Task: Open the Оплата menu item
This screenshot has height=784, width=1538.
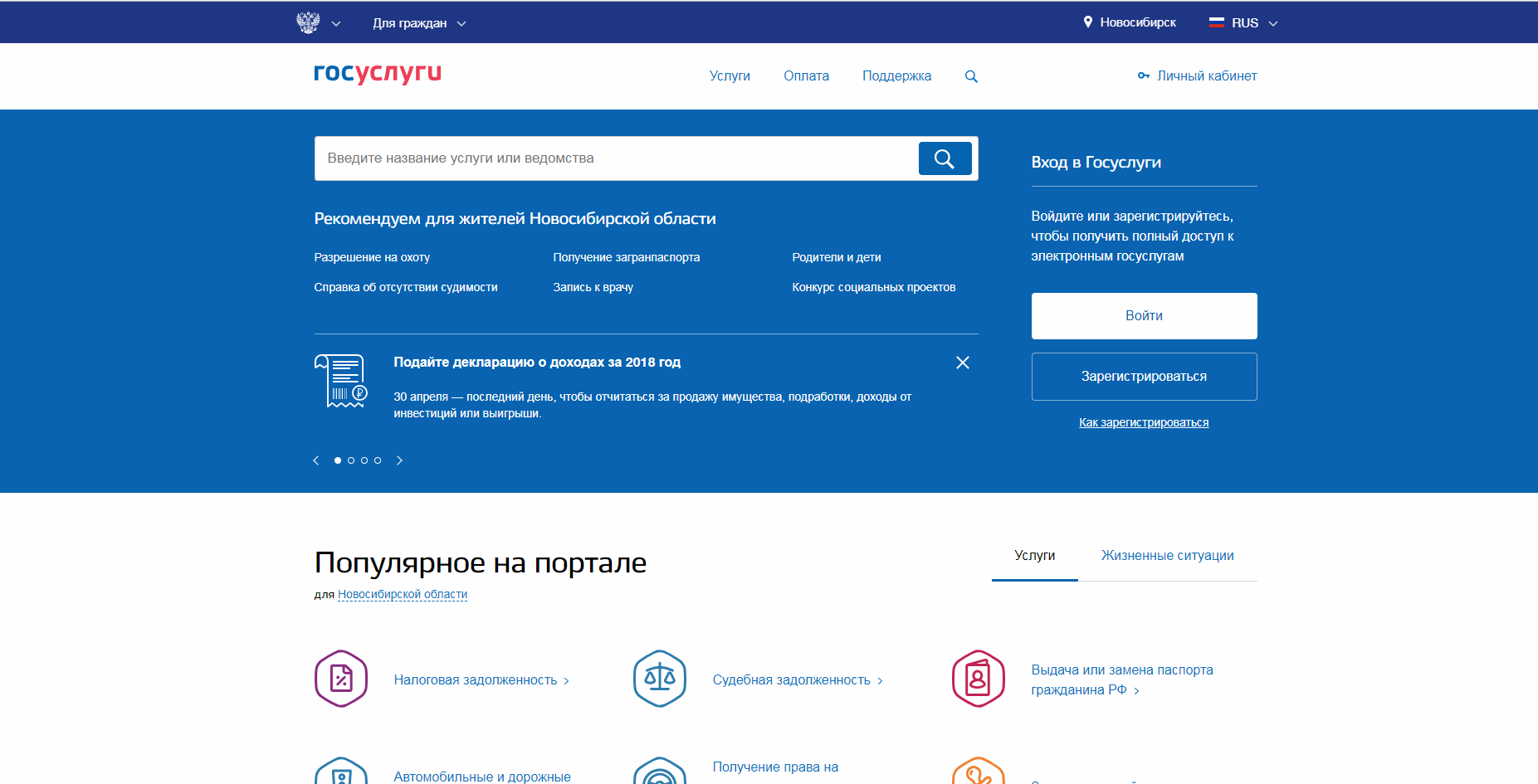Action: pos(806,75)
